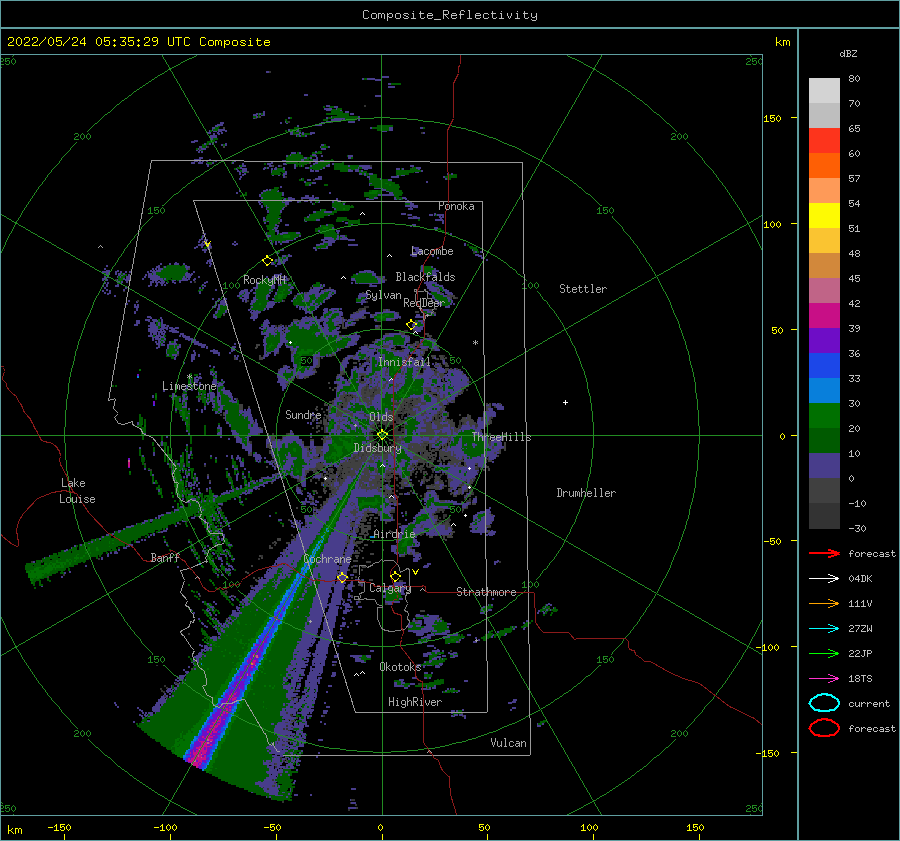
Task: Click the yellow 51 dBZ color swatch
Action: [x=824, y=215]
